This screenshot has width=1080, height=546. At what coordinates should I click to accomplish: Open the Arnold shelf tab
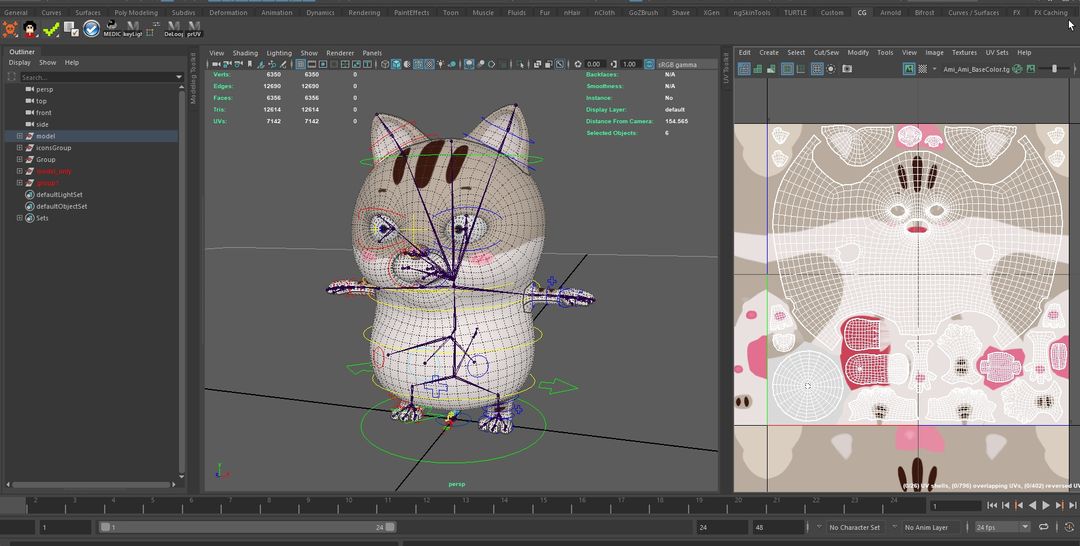coord(890,12)
